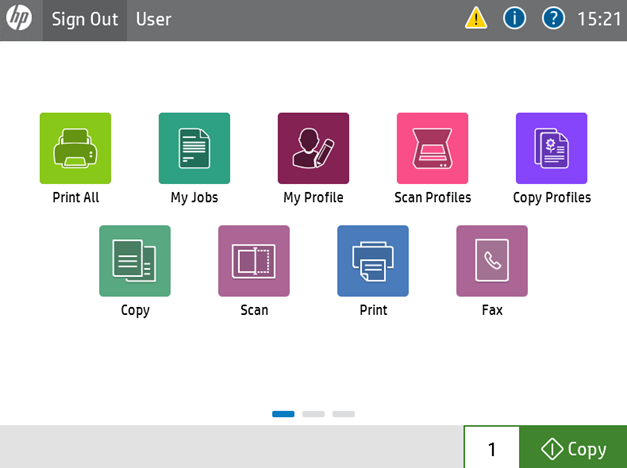Open the Fax app tile
627x468 pixels.
click(492, 261)
